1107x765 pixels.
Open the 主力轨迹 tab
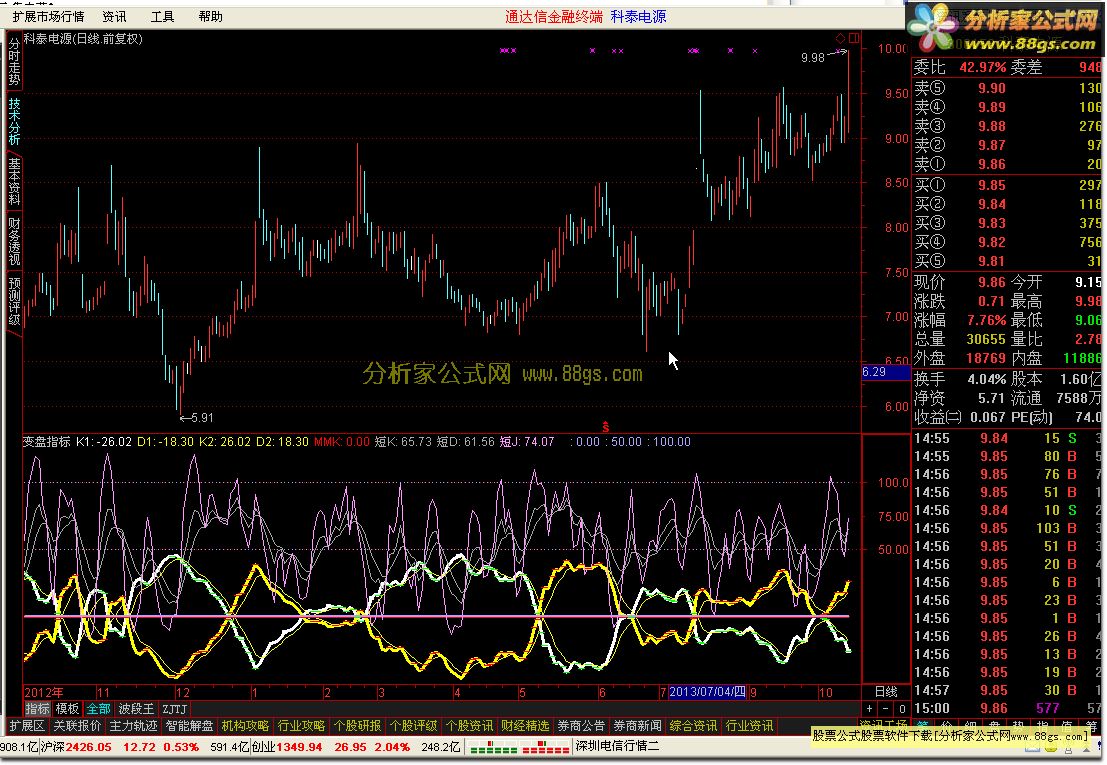tap(133, 725)
